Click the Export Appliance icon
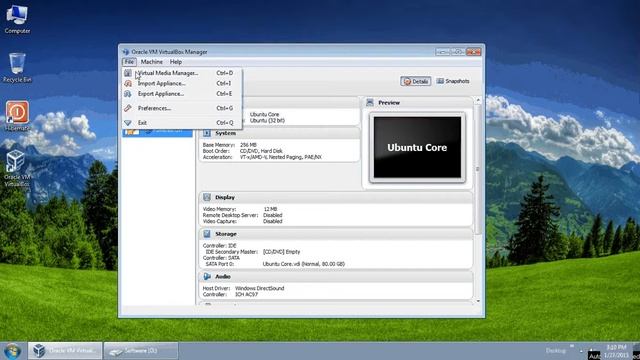 pyautogui.click(x=128, y=94)
